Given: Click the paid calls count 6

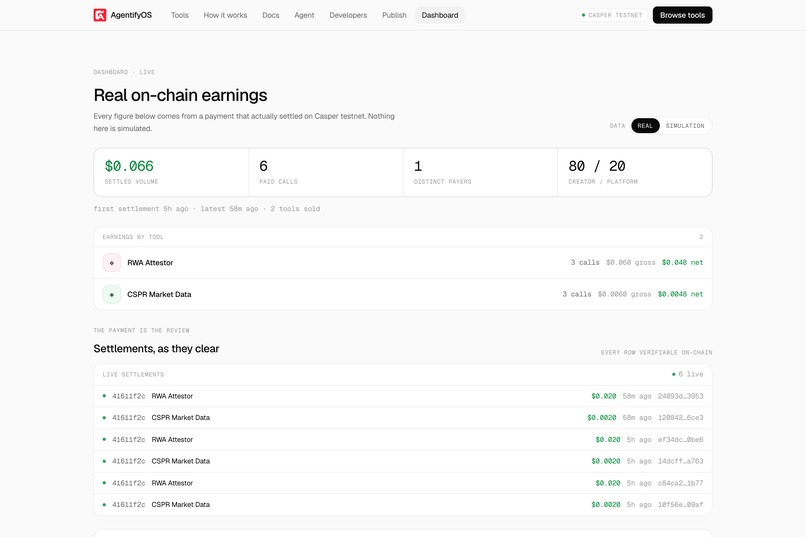Looking at the screenshot, I should (x=263, y=166).
